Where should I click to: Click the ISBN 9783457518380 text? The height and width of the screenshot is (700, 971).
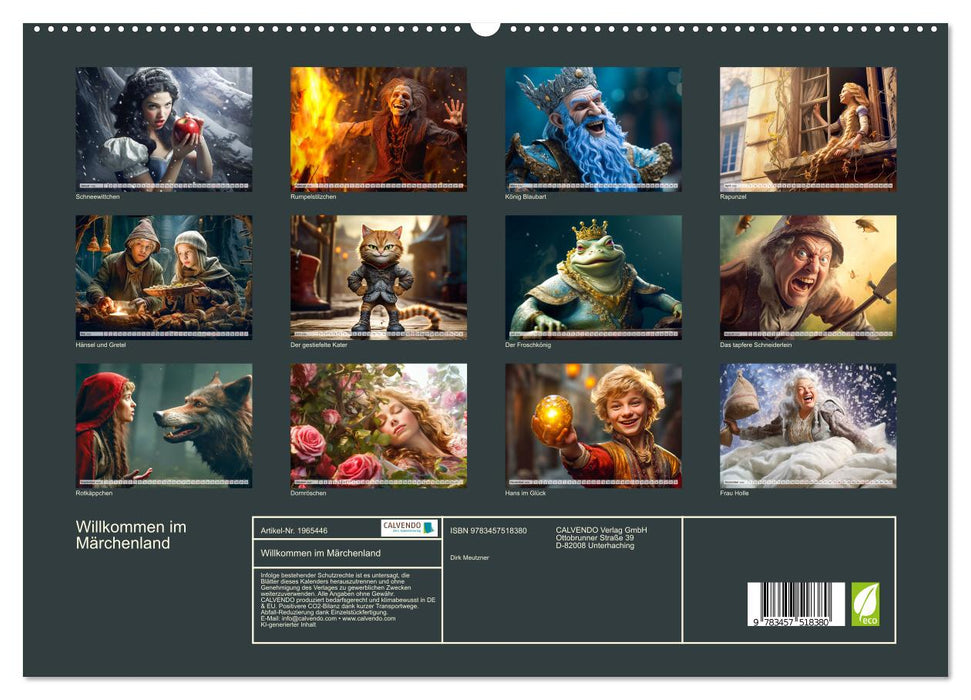488,530
